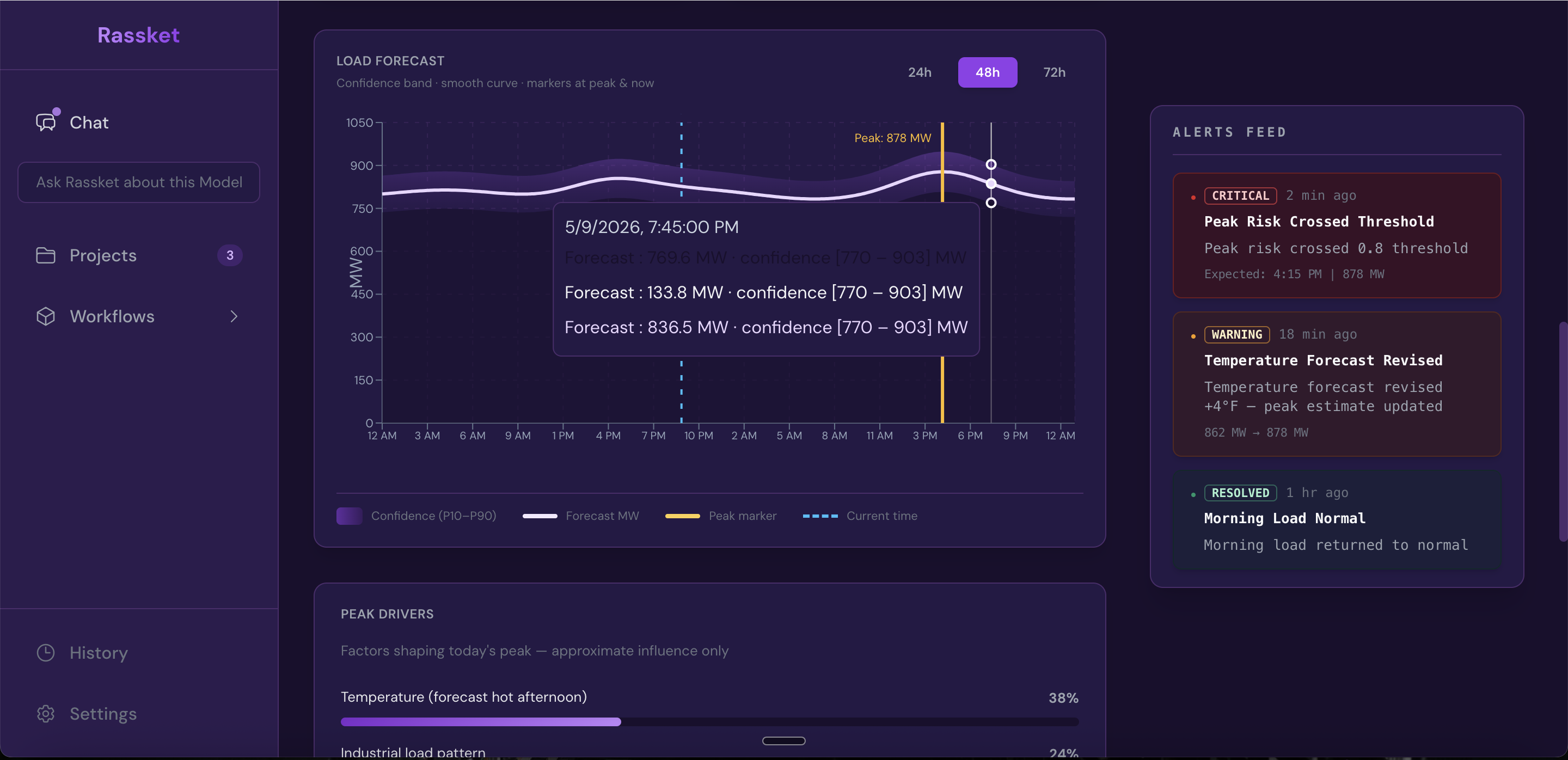Screen dimensions: 1568x760
Task: Click the lower confidence hover point on chart
Action: pyautogui.click(x=991, y=203)
